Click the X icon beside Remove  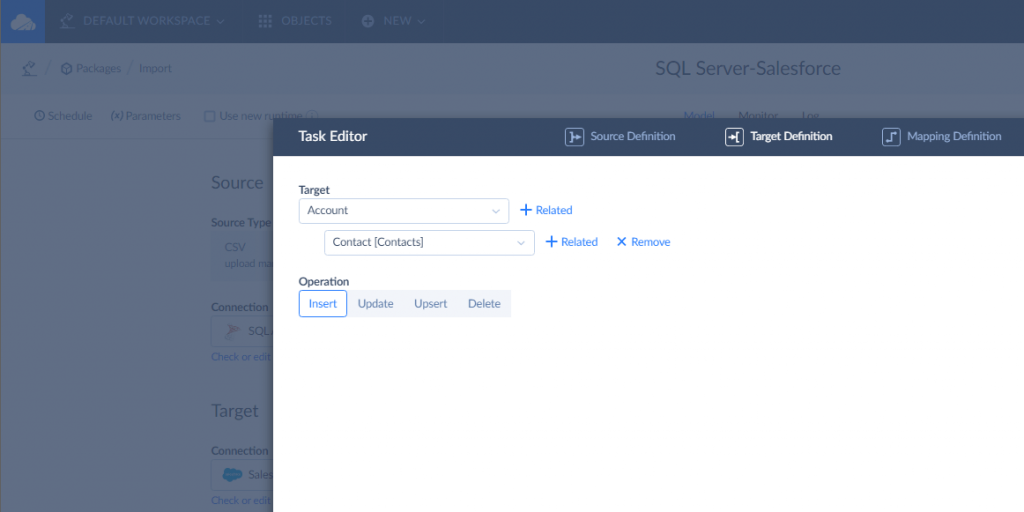(622, 242)
